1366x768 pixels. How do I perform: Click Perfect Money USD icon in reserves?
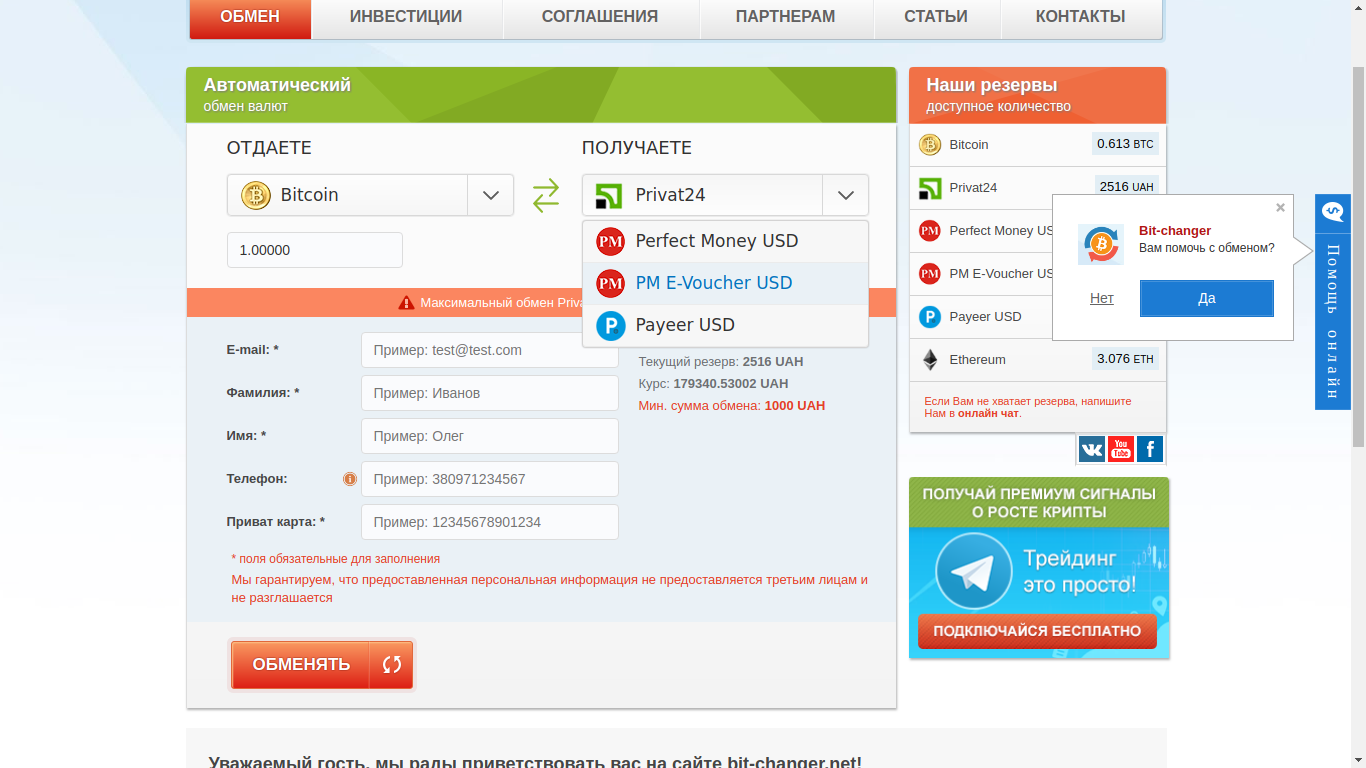coord(930,231)
